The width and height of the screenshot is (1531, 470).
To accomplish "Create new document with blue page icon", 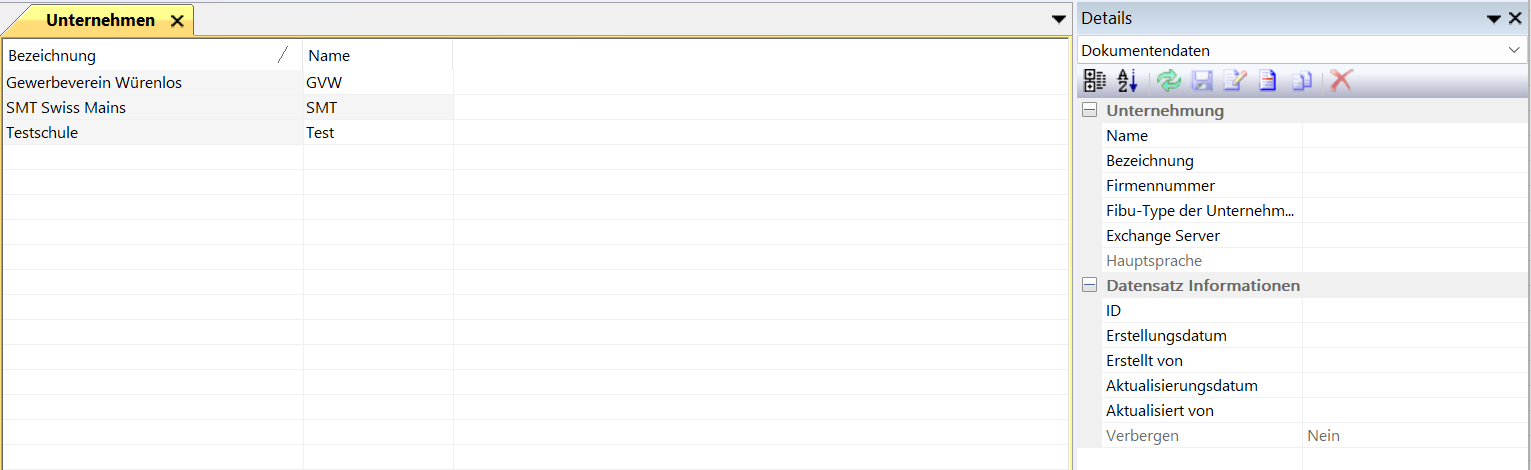I will click(1268, 81).
